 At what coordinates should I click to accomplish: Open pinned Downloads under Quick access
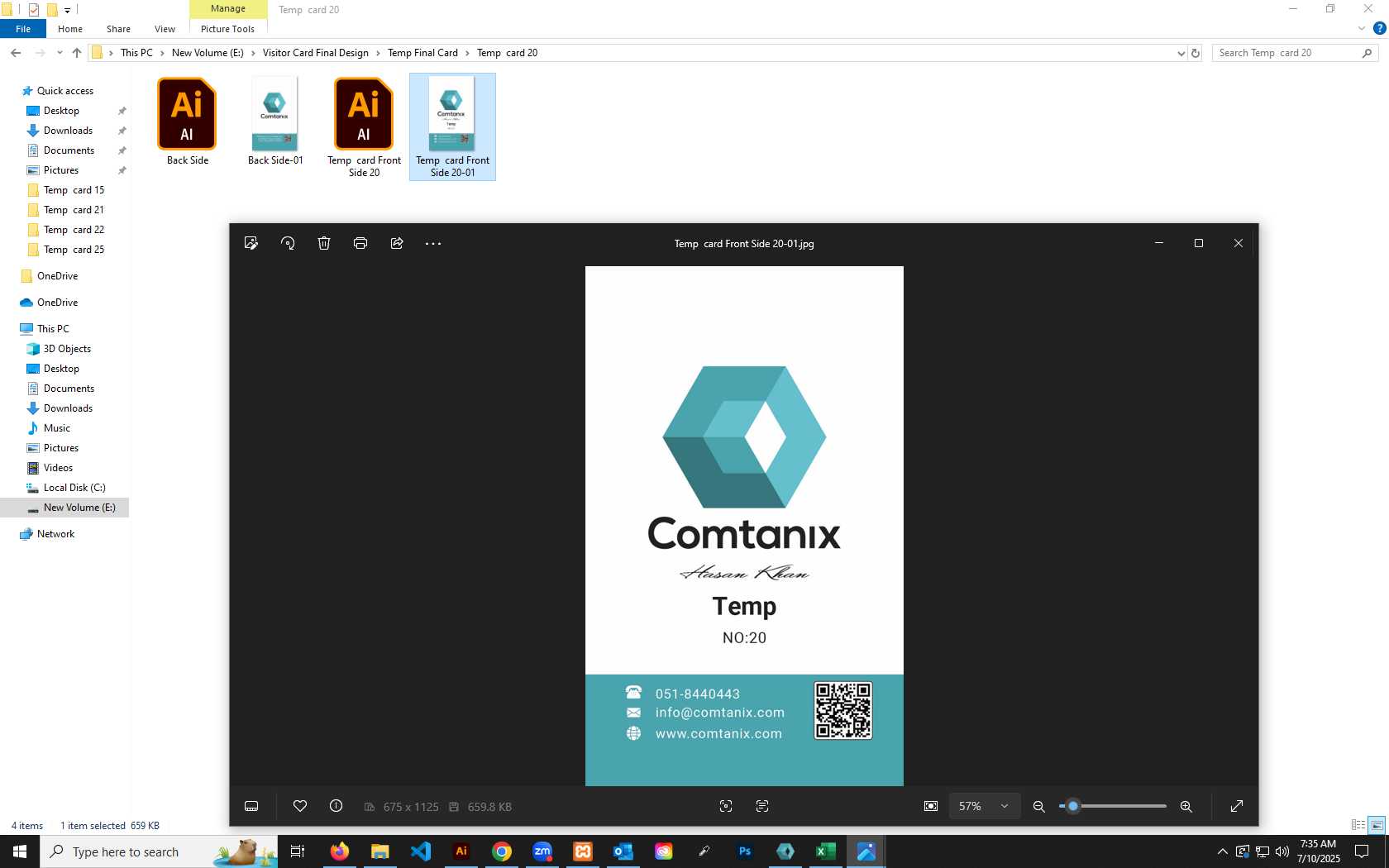[68, 131]
